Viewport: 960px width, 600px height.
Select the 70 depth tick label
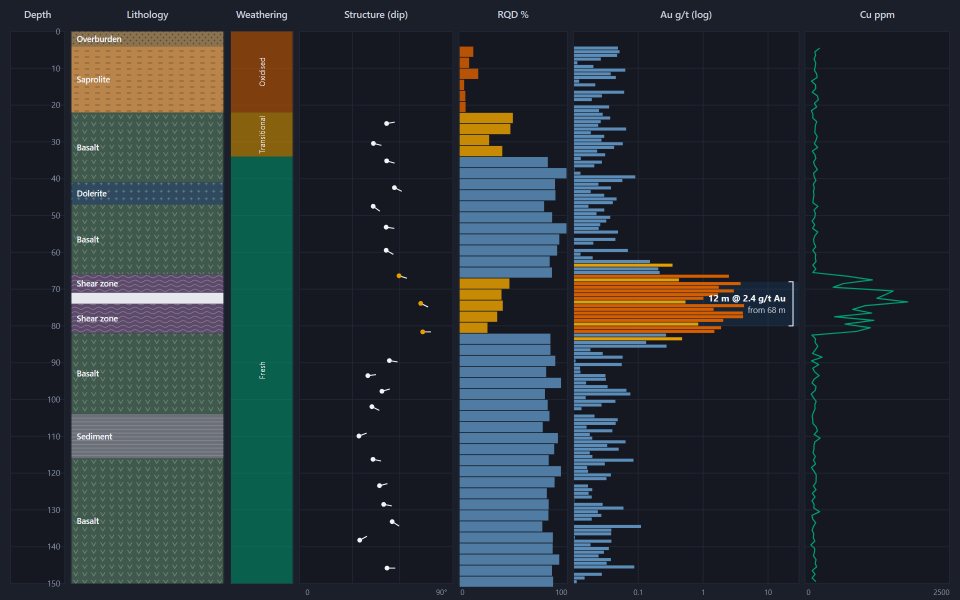(56, 289)
